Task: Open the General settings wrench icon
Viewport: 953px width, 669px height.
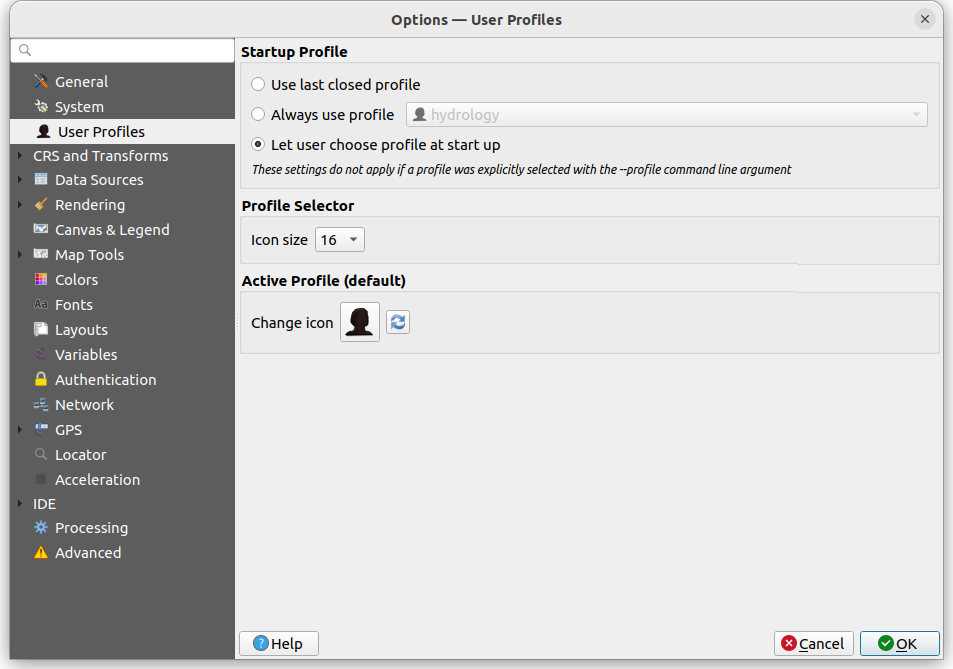Action: pyautogui.click(x=41, y=82)
